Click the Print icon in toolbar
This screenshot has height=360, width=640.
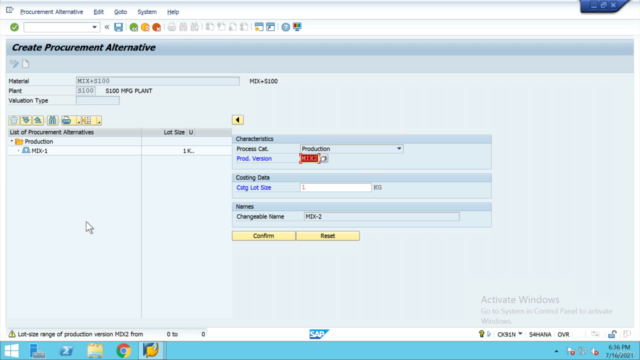[172, 27]
